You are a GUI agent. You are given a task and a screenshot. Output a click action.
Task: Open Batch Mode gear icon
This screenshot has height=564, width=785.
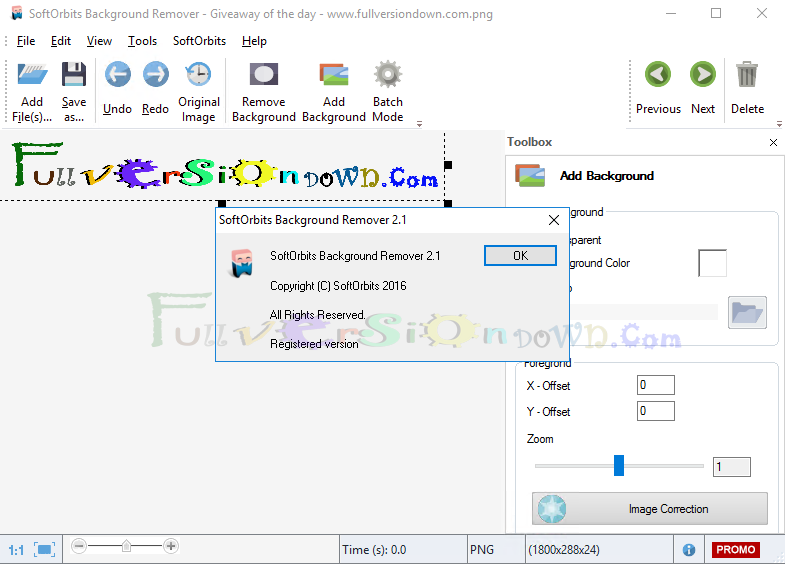pyautogui.click(x=388, y=75)
